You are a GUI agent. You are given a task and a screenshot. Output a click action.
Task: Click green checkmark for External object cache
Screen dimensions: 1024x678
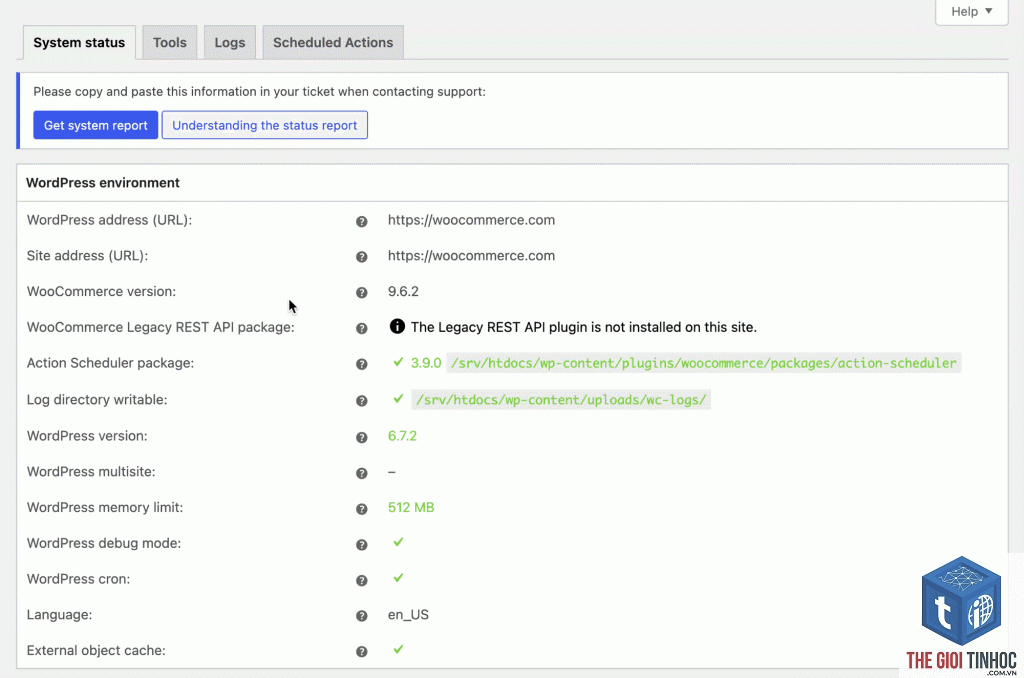[398, 649]
